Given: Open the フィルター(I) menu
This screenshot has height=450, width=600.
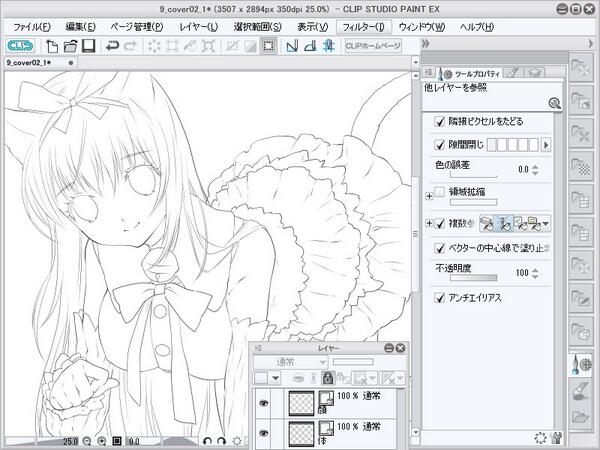Looking at the screenshot, I should click(x=363, y=27).
